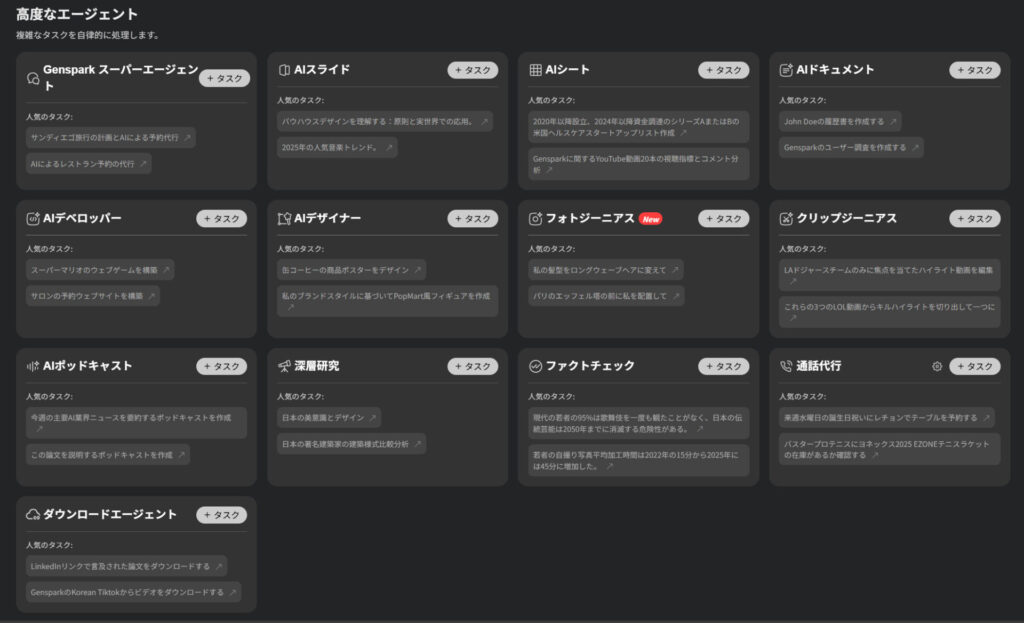
Task: Click the AIポッドキャスト waveform icon
Action: tap(33, 366)
